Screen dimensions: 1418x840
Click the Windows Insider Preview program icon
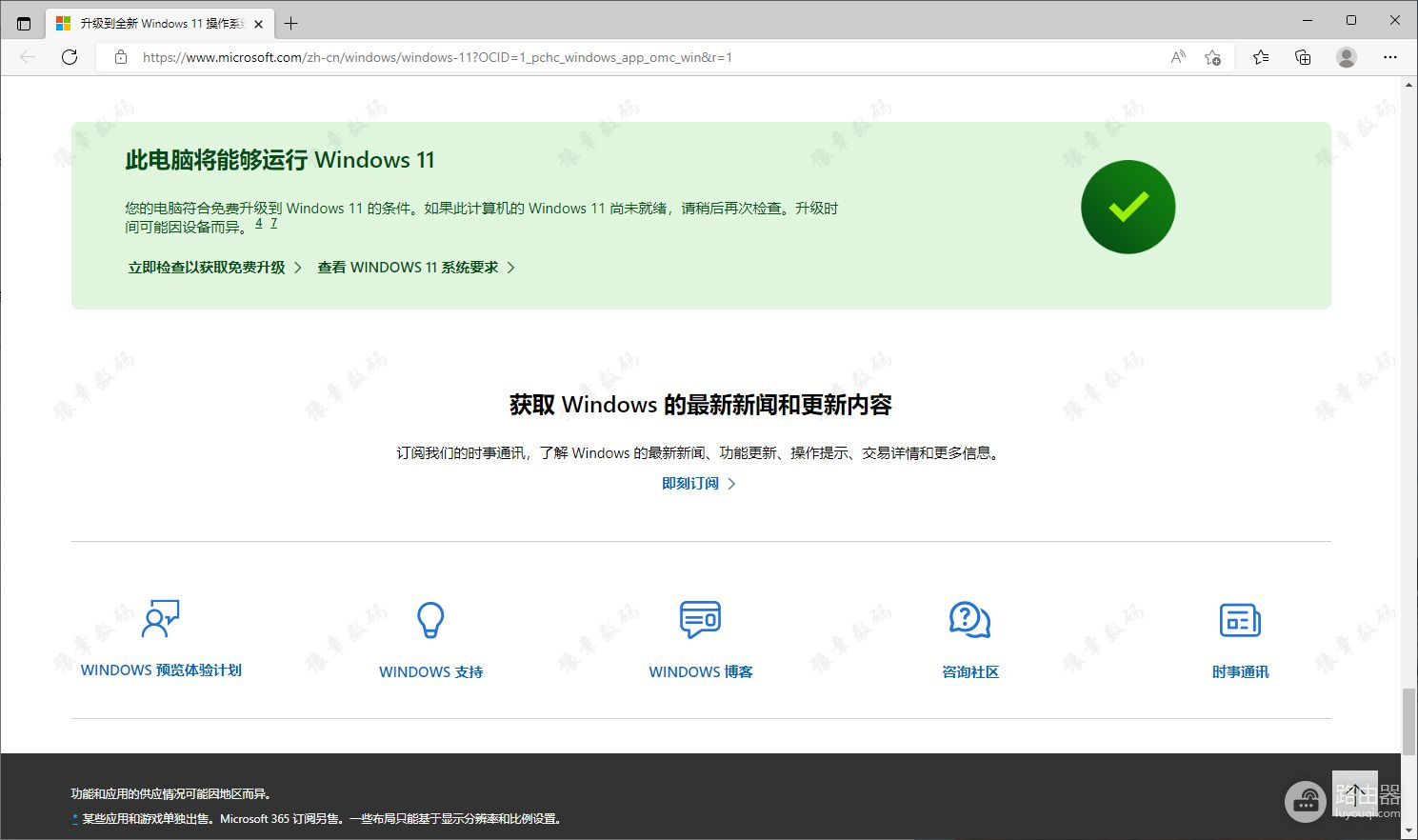[x=161, y=619]
